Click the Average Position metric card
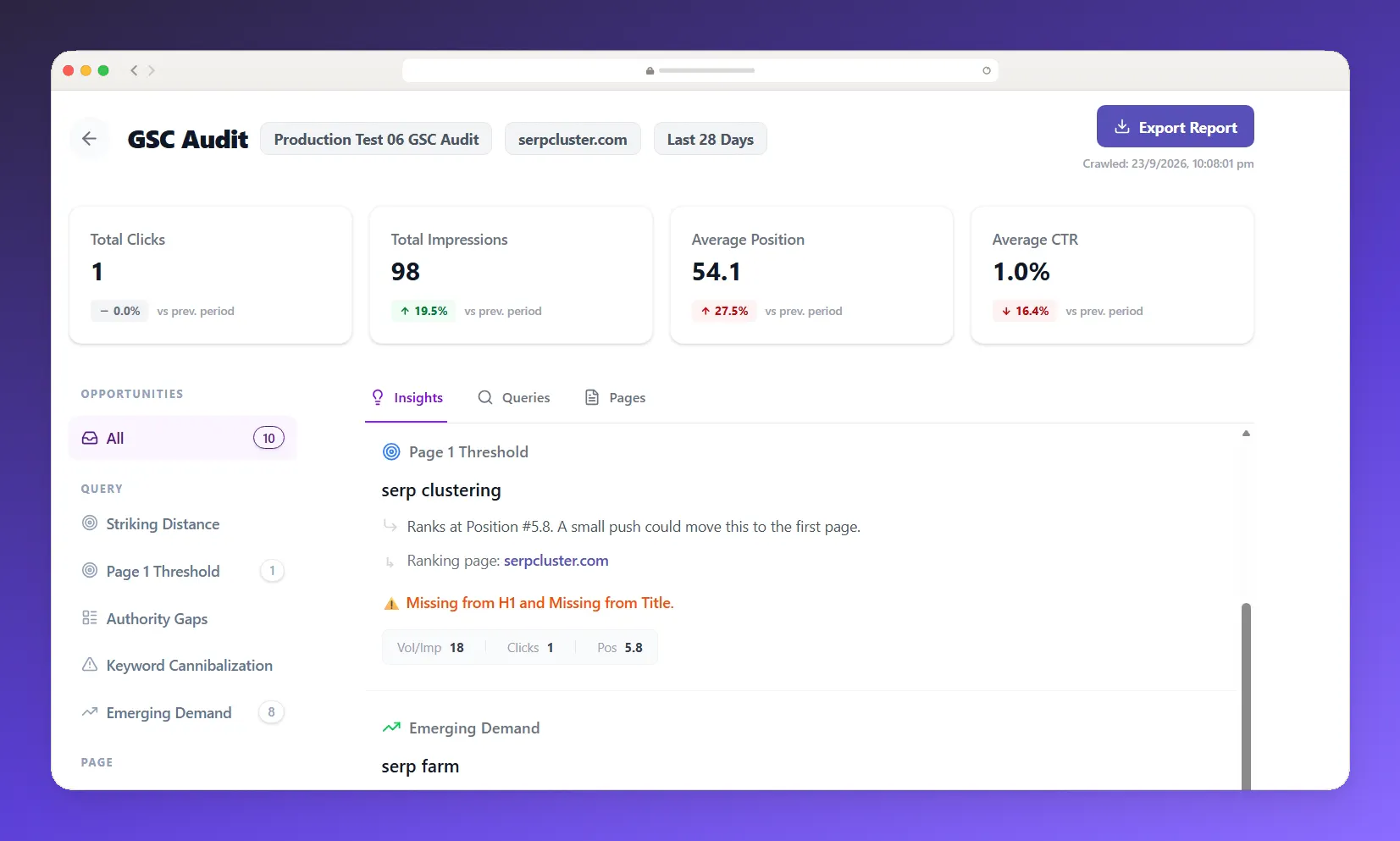The height and width of the screenshot is (841, 1400). point(812,275)
